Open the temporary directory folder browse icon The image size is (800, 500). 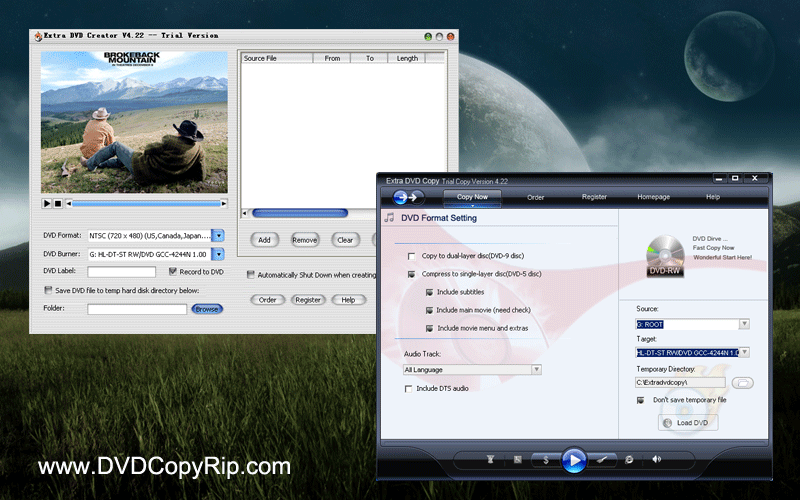[x=742, y=383]
